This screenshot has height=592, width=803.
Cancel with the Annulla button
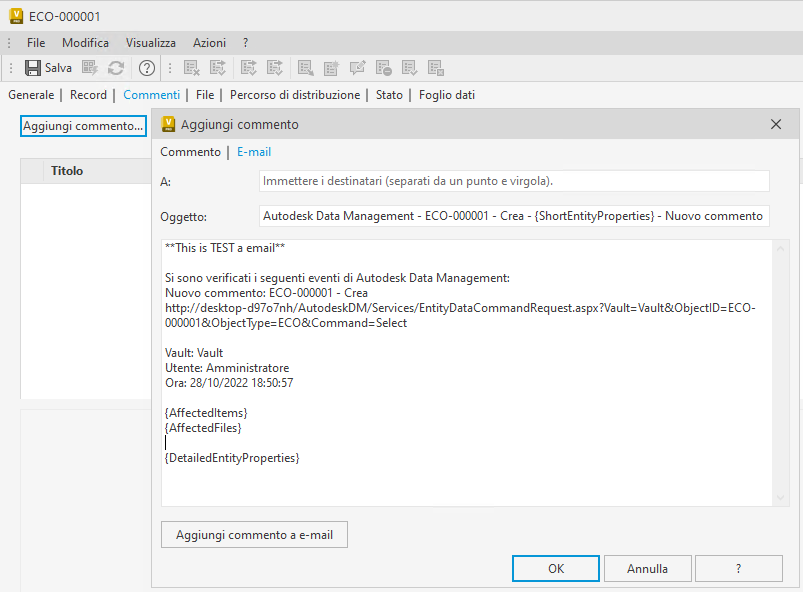pyautogui.click(x=647, y=568)
